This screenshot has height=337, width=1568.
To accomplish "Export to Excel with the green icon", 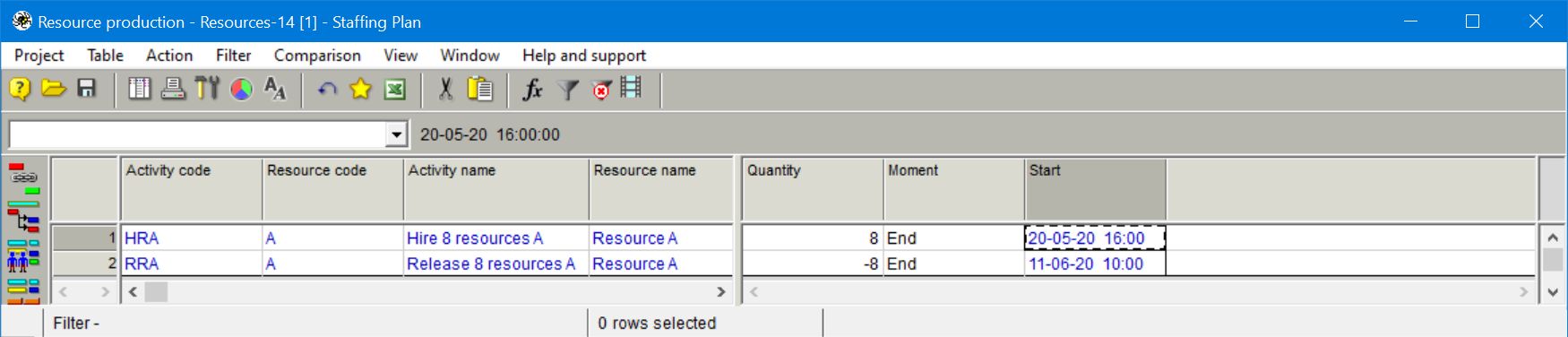I will 395,89.
